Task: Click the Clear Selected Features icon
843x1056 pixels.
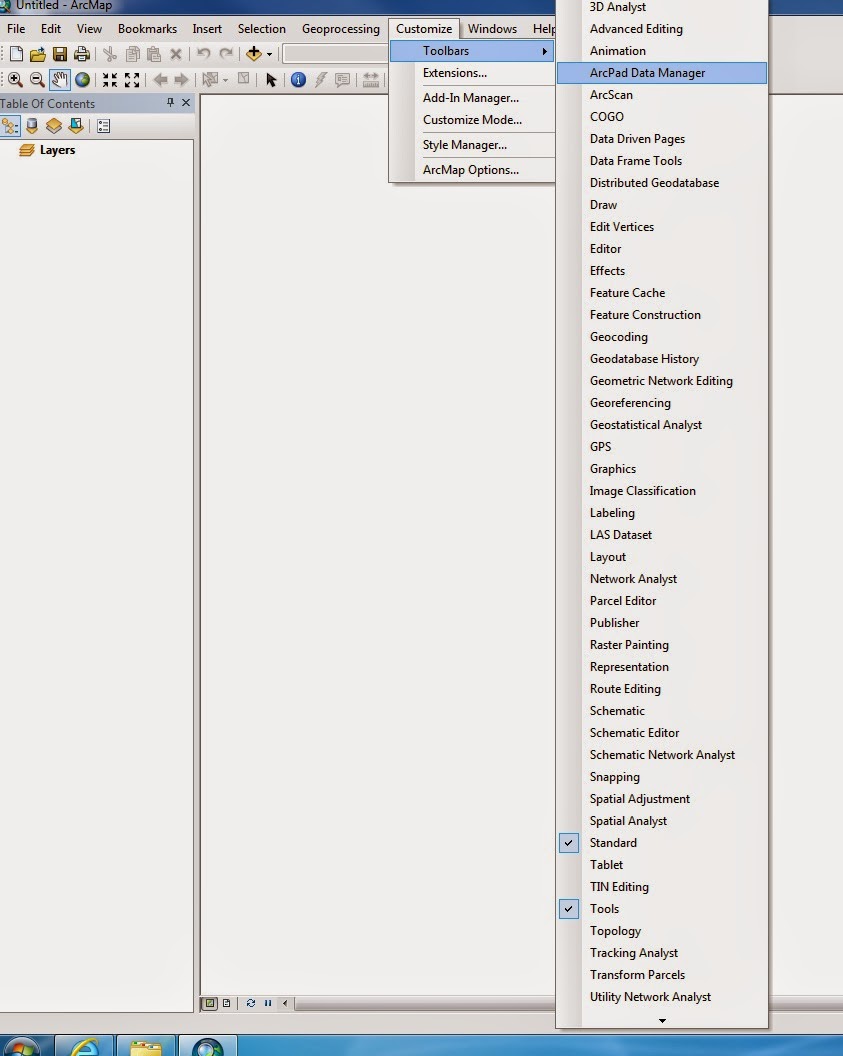Action: coord(244,79)
